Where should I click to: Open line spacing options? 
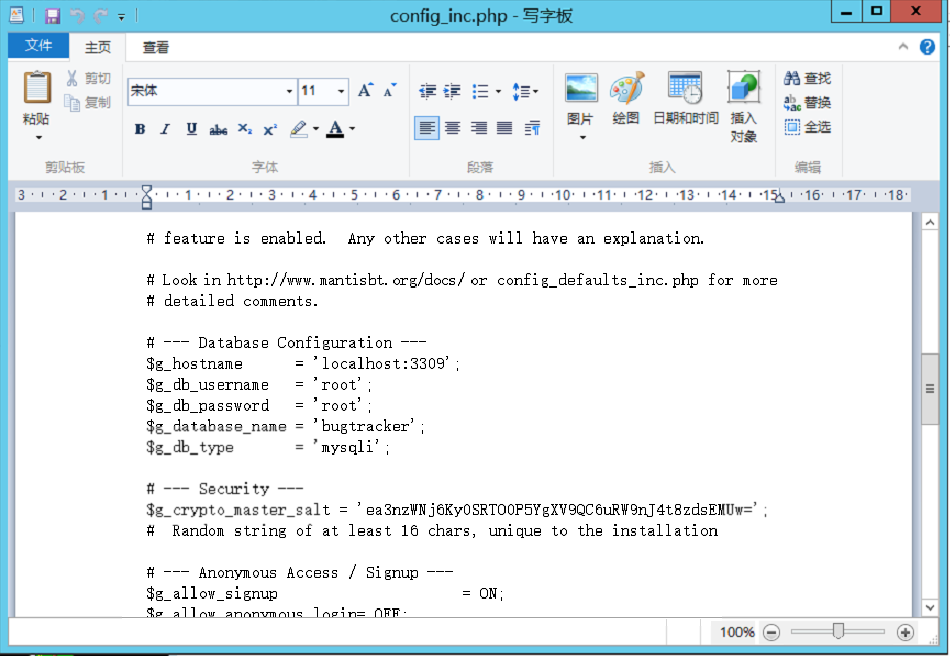[x=525, y=91]
